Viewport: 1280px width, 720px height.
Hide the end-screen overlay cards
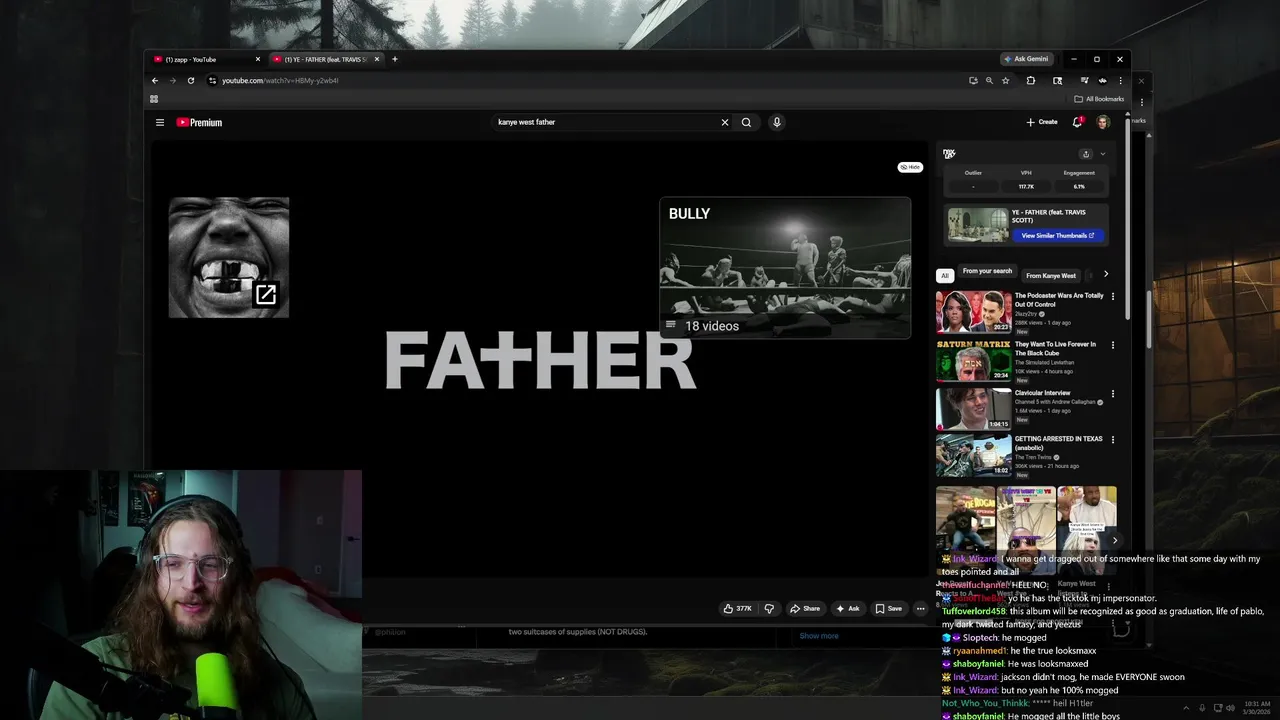(x=910, y=167)
